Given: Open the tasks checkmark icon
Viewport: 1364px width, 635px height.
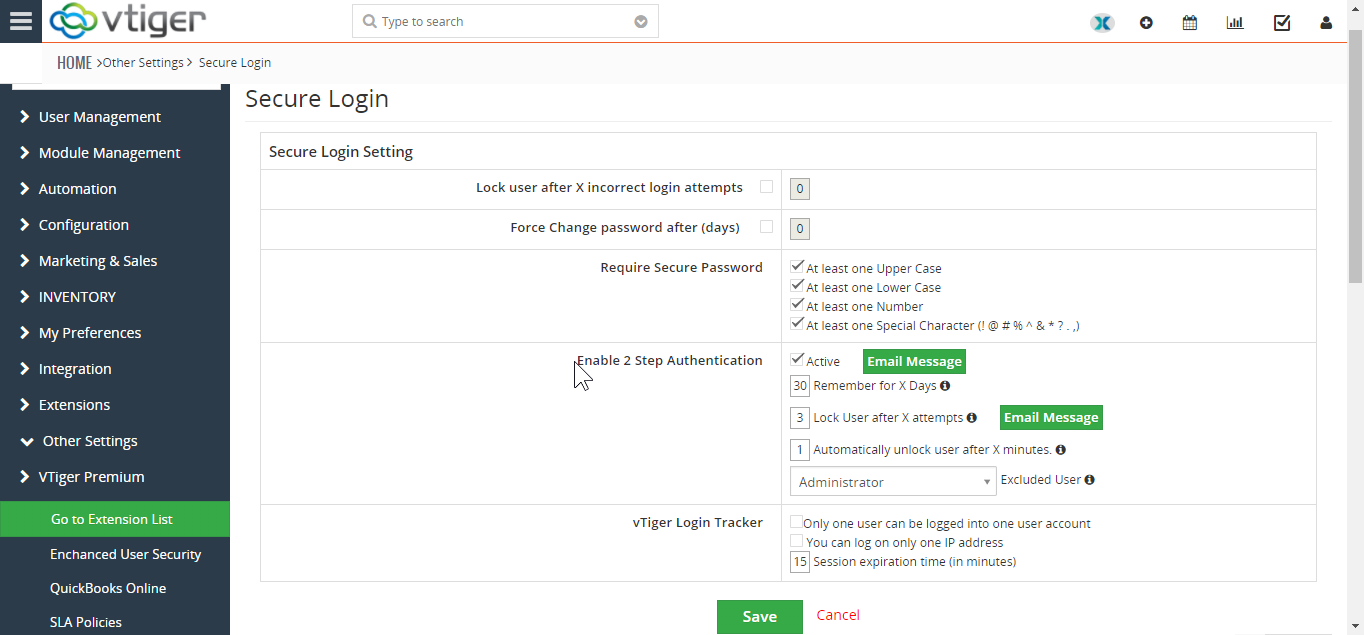Looking at the screenshot, I should [x=1282, y=22].
